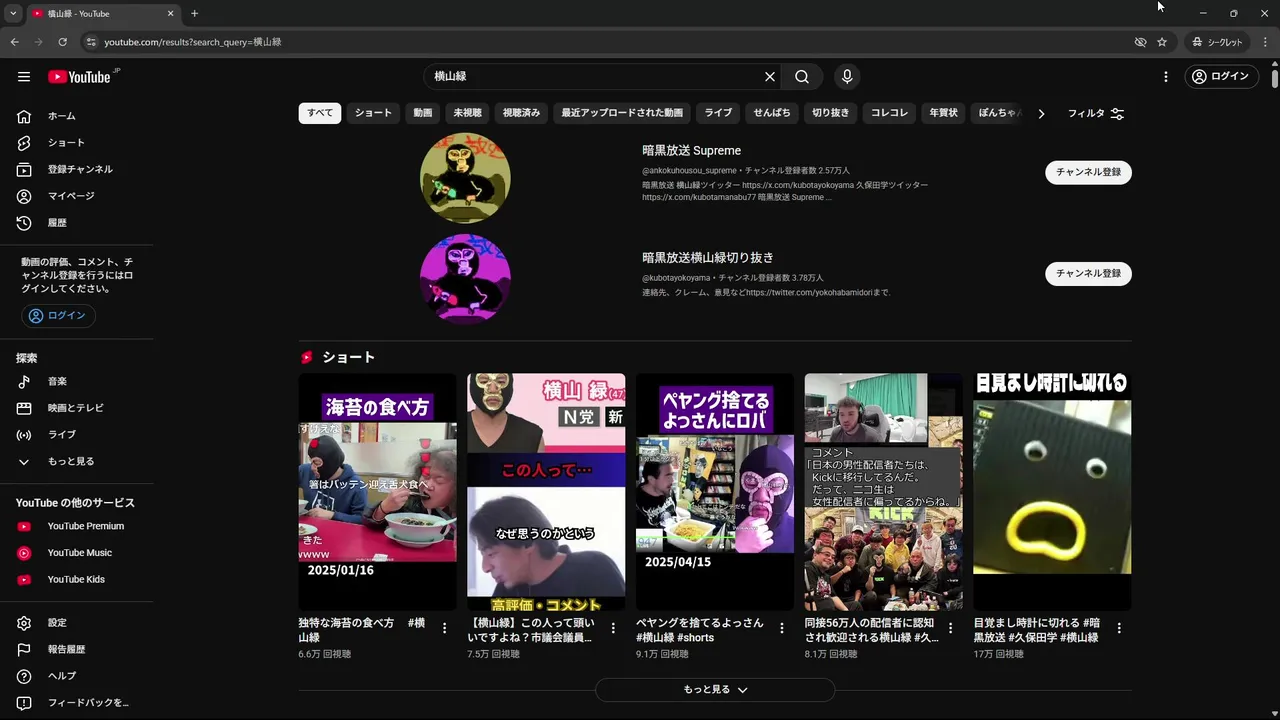Screen dimensions: 1280x720
Task: Clear the search box with the X
Action: click(770, 77)
